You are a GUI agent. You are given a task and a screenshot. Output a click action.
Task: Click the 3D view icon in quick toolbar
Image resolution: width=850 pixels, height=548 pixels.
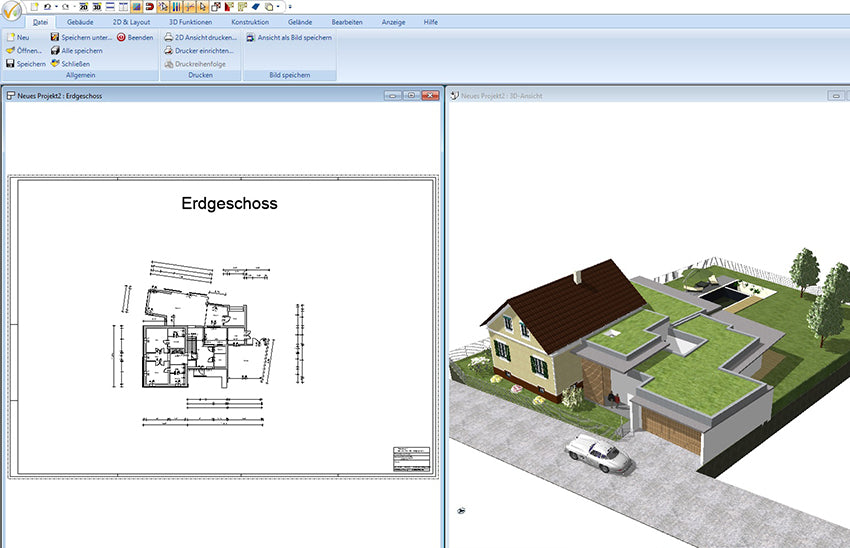click(97, 6)
